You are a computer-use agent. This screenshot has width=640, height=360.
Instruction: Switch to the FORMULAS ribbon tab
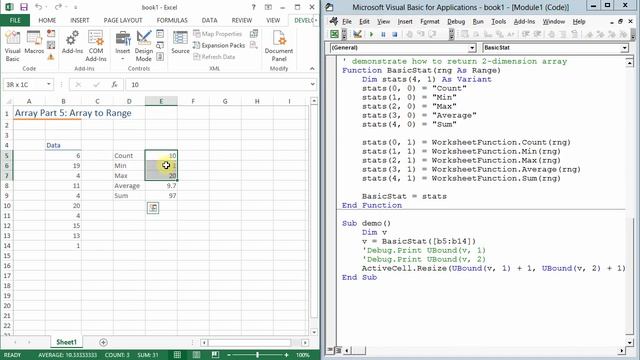click(x=172, y=20)
